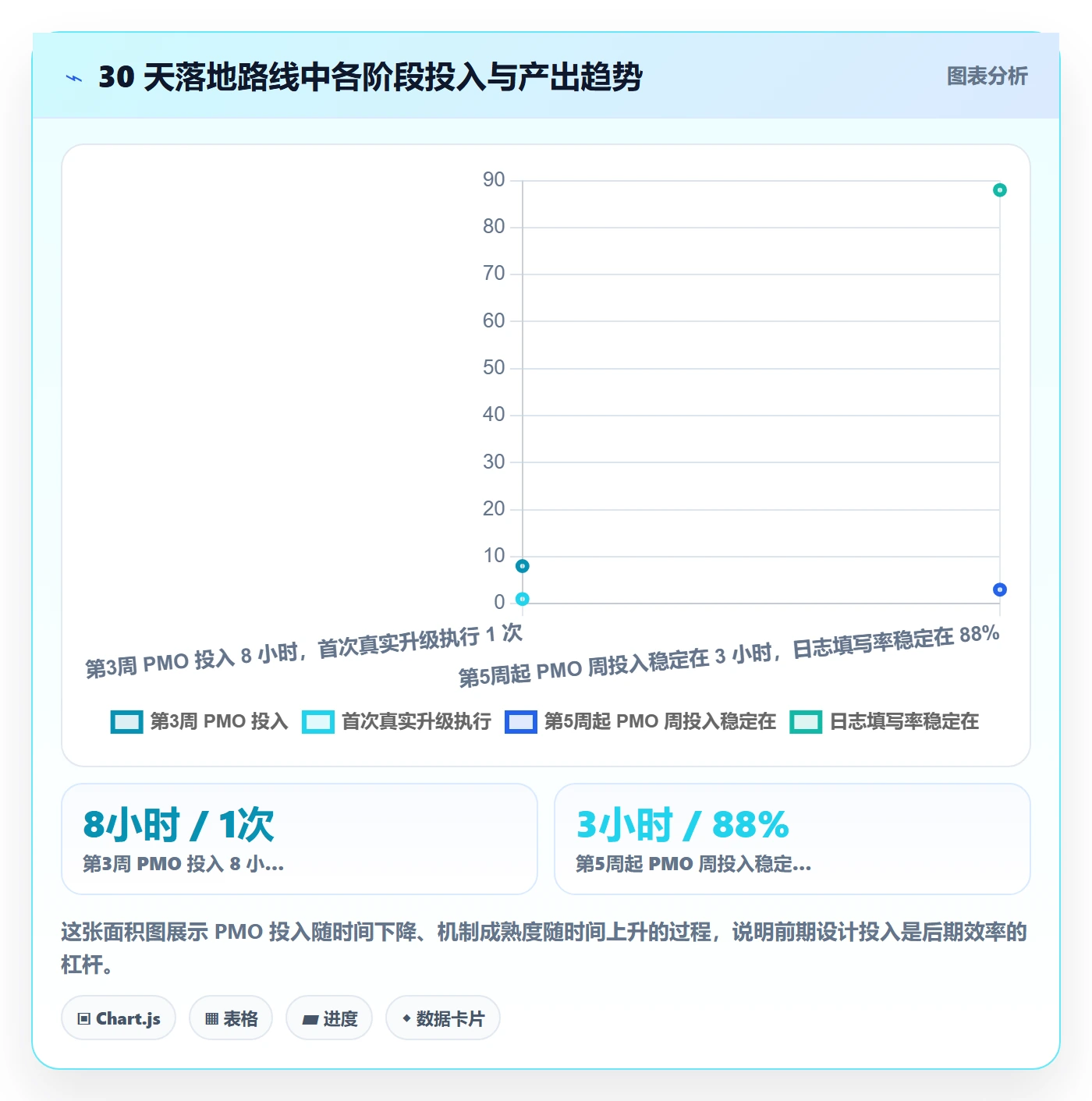Toggle the 第5周起 PMO 周投入稳定在 legend swatch
Image resolution: width=1092 pixels, height=1101 pixels.
(x=521, y=722)
